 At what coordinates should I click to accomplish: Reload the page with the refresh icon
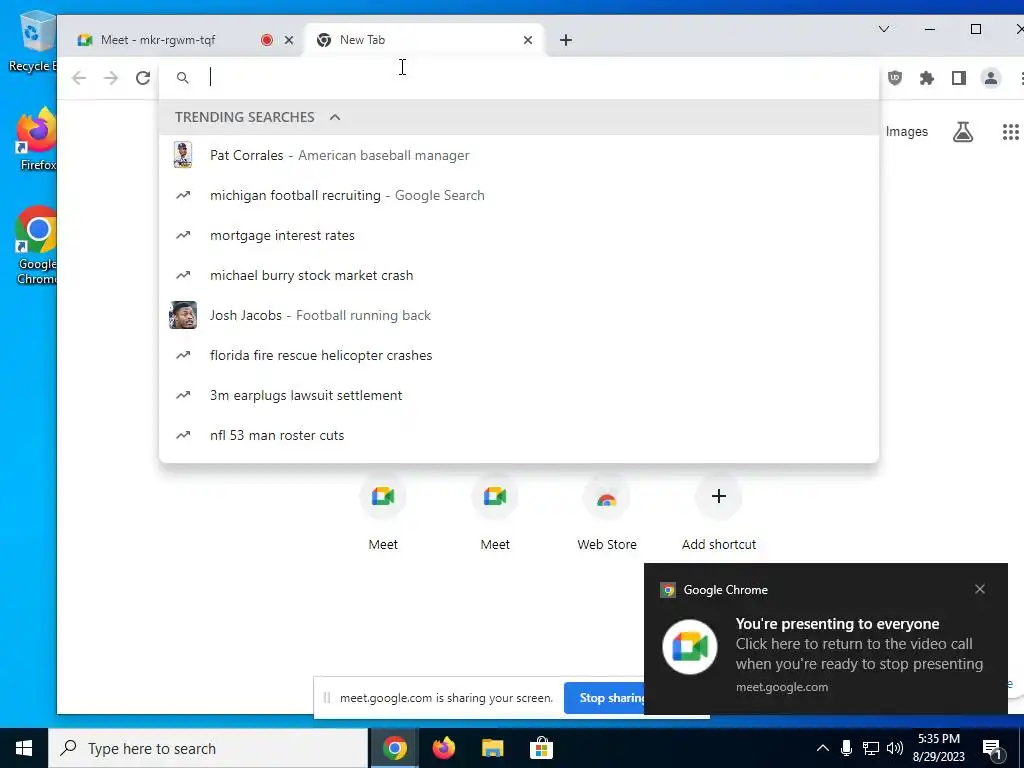click(x=143, y=78)
